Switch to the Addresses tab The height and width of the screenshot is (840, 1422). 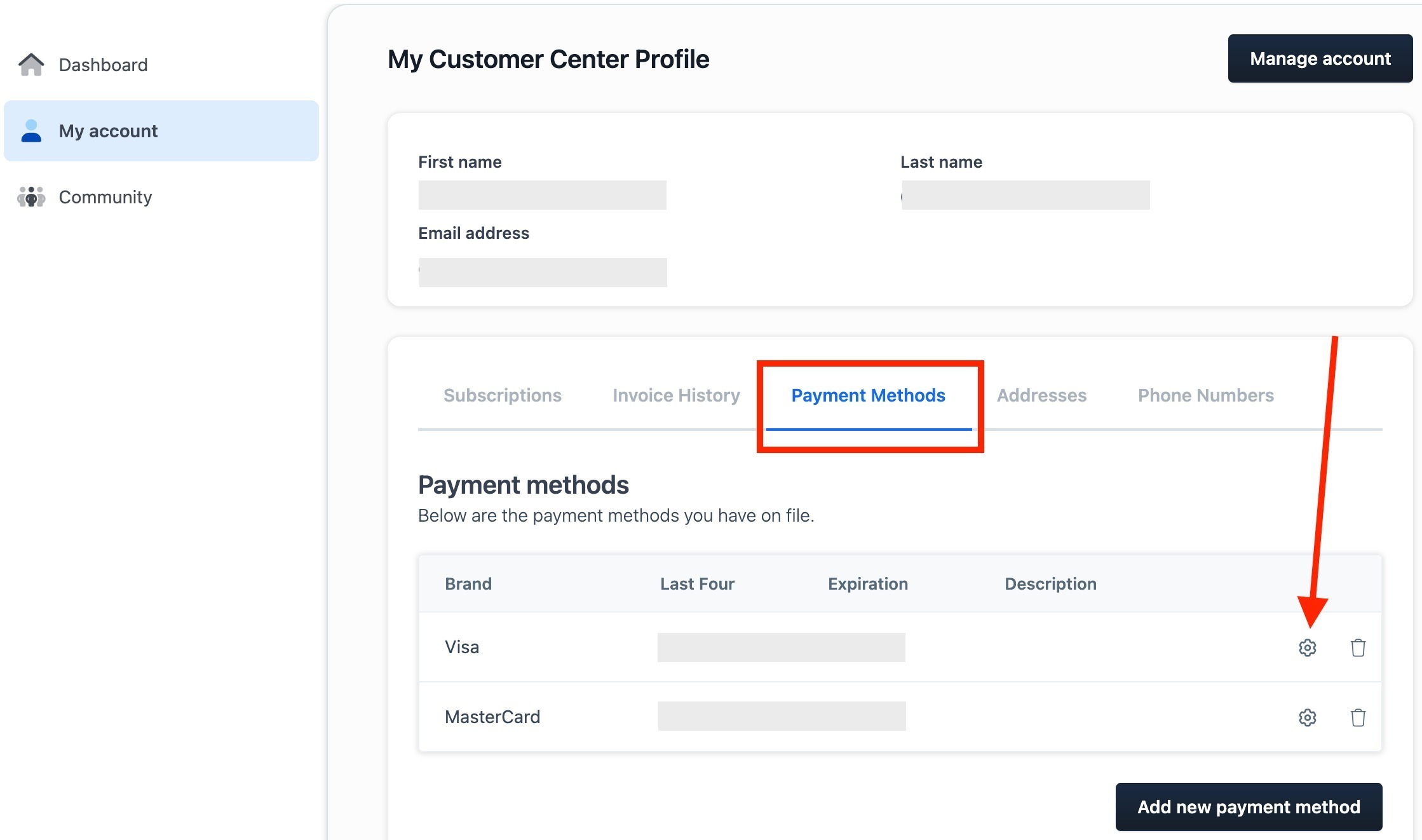pyautogui.click(x=1041, y=395)
